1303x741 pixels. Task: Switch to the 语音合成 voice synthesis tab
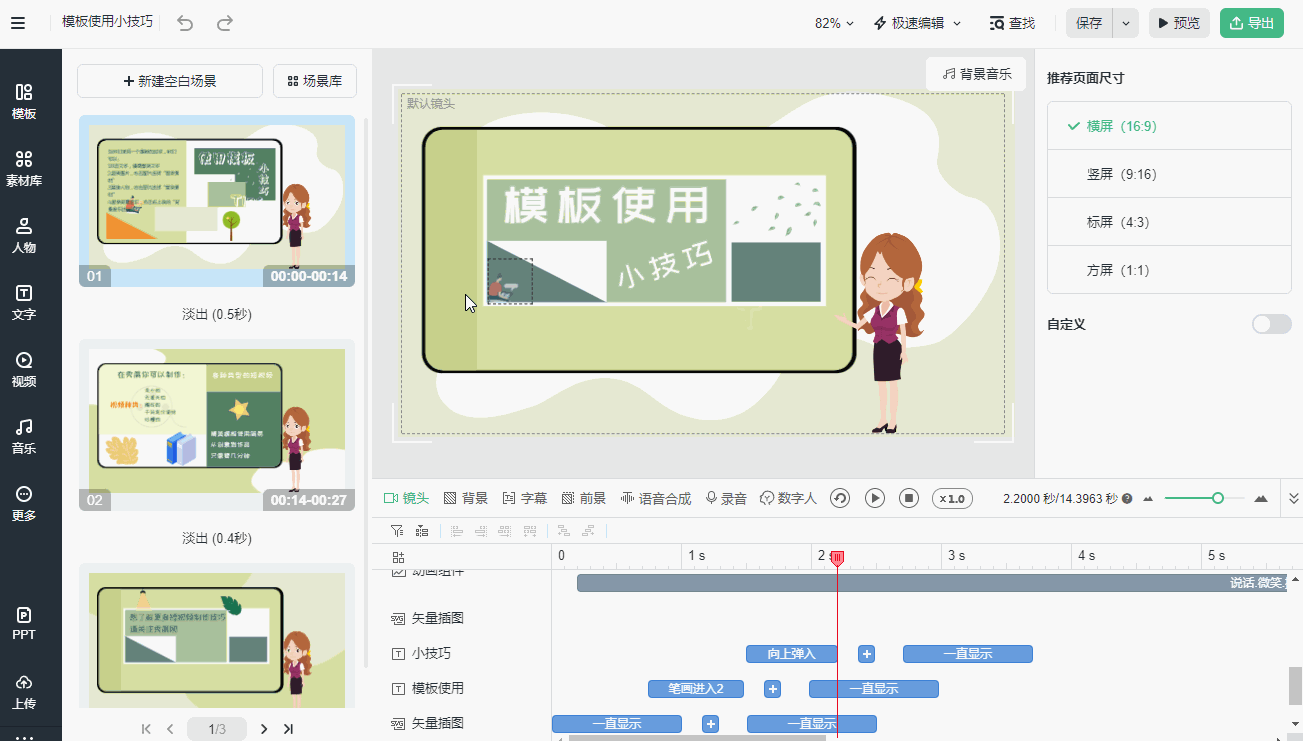[656, 498]
